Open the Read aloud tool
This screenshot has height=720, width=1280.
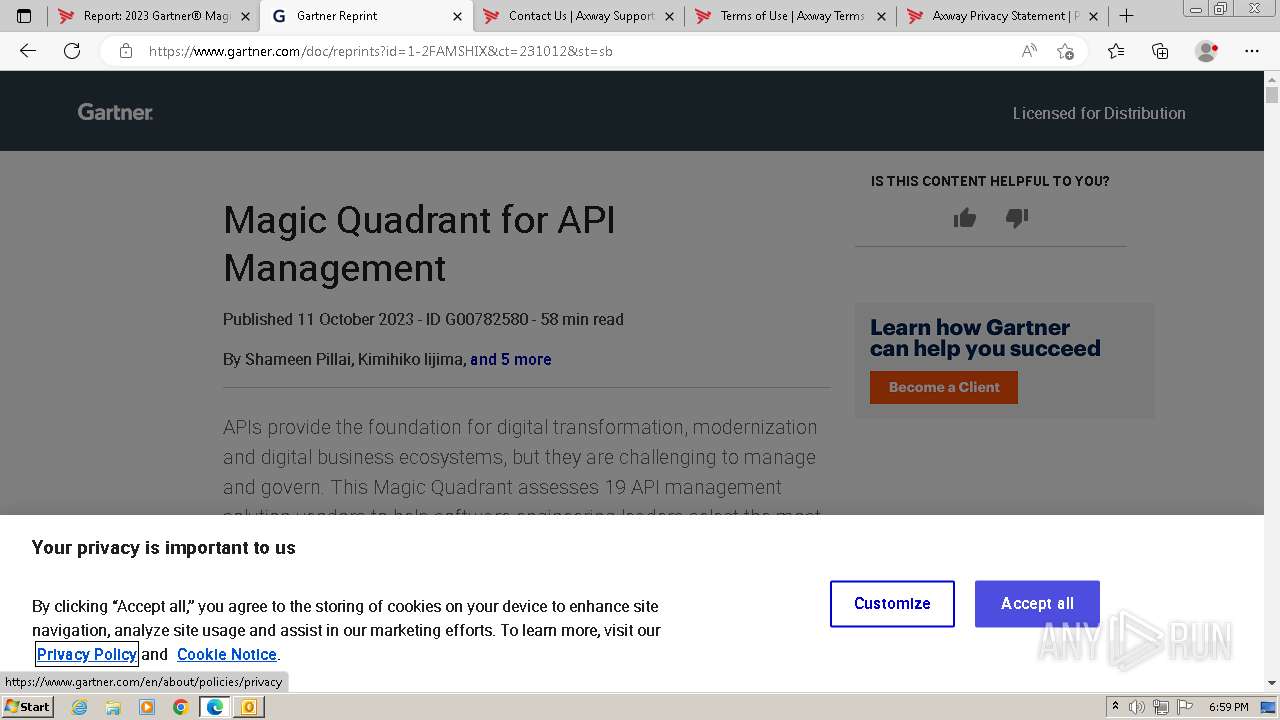point(1029,51)
